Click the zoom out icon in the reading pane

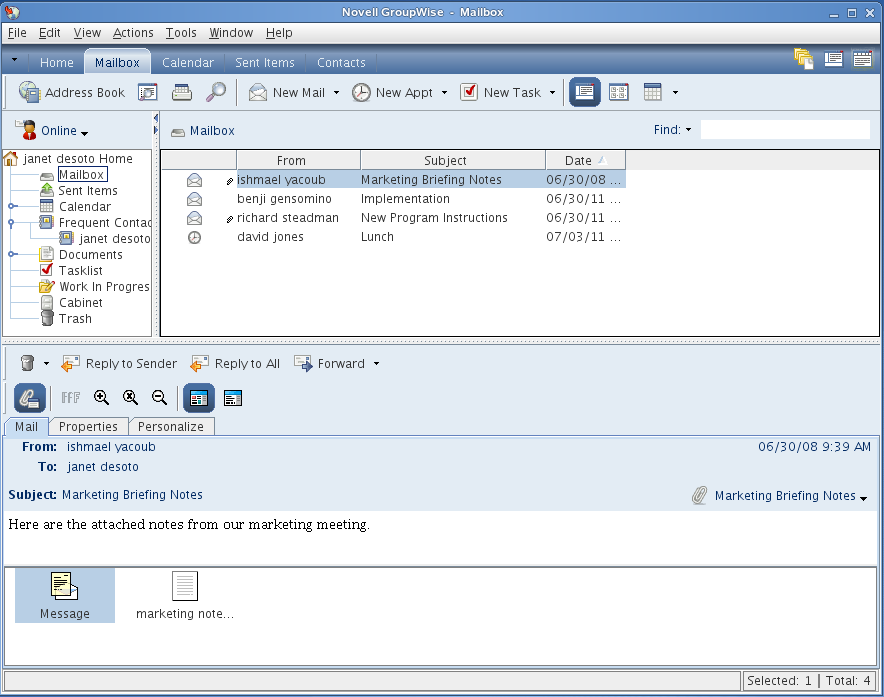(x=158, y=398)
